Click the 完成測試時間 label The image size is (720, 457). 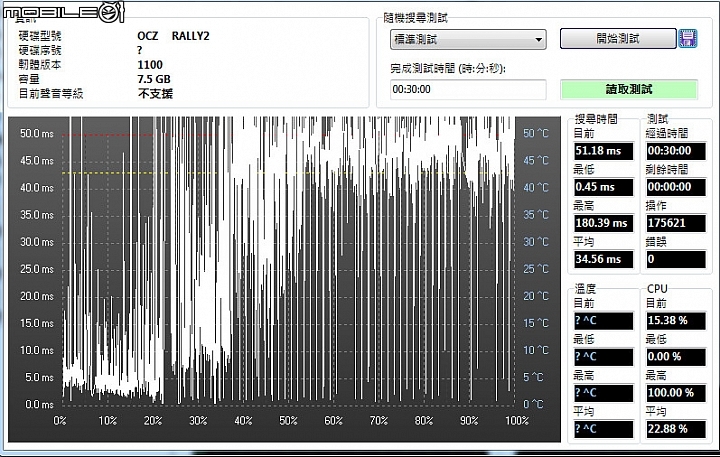tap(448, 68)
